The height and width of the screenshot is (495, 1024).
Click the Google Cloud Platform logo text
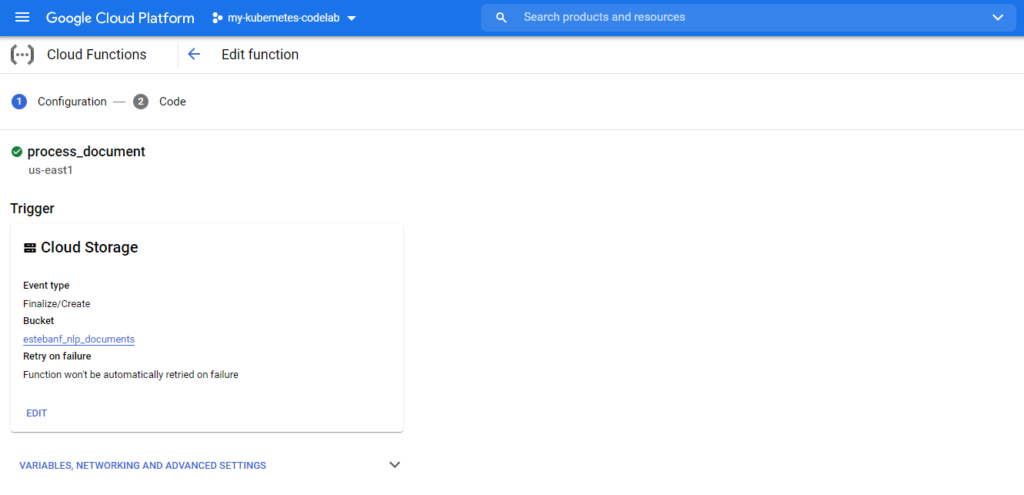(120, 18)
